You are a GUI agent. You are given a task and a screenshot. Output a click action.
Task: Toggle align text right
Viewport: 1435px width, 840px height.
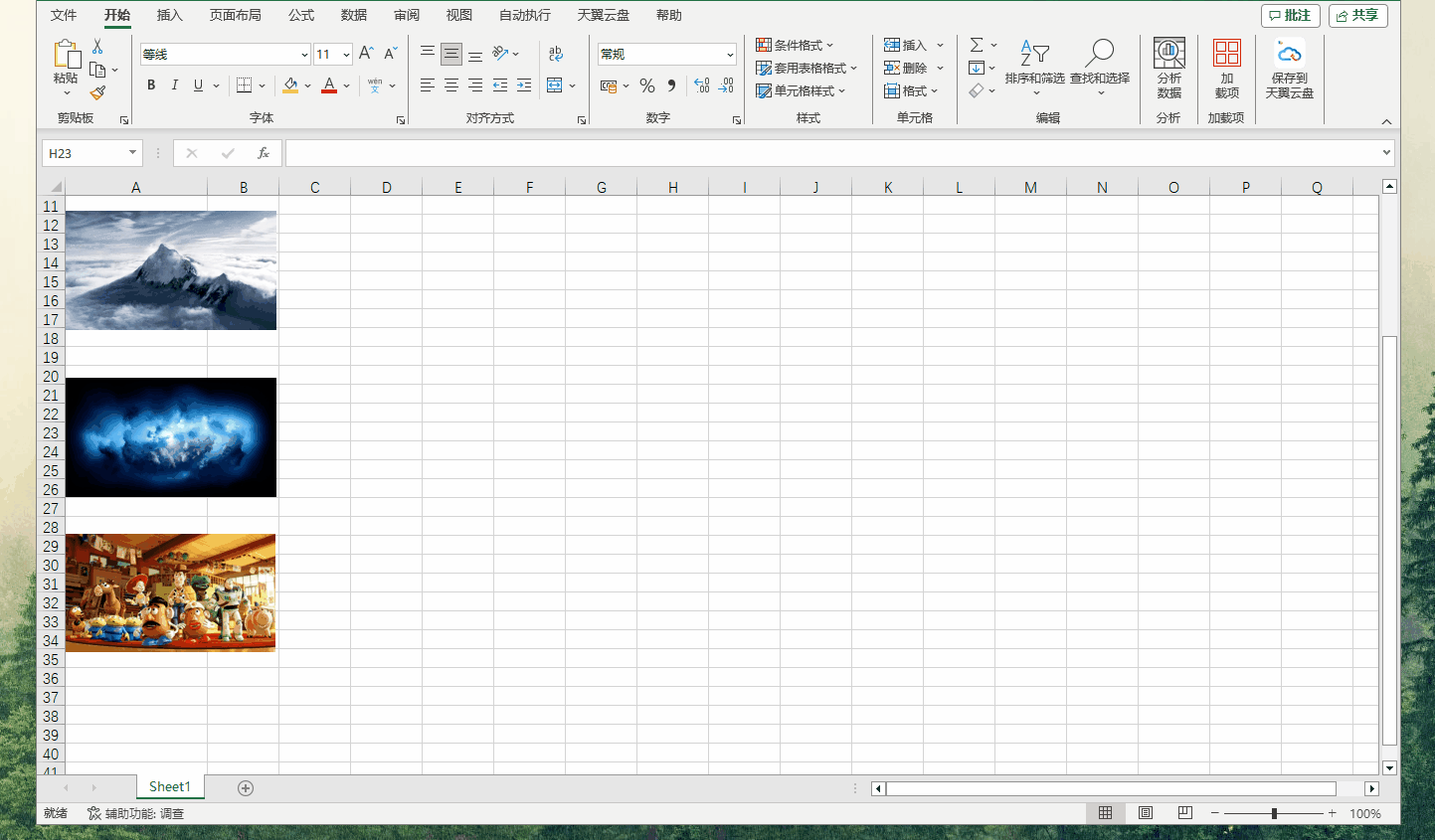point(475,85)
